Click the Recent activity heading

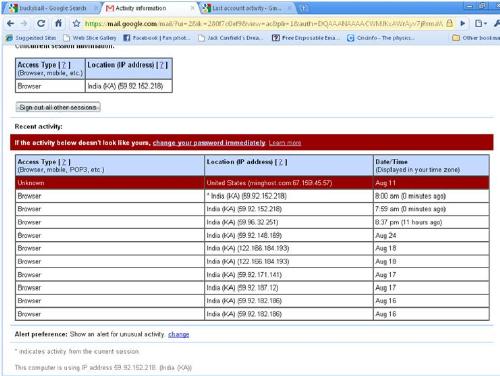[39, 127]
